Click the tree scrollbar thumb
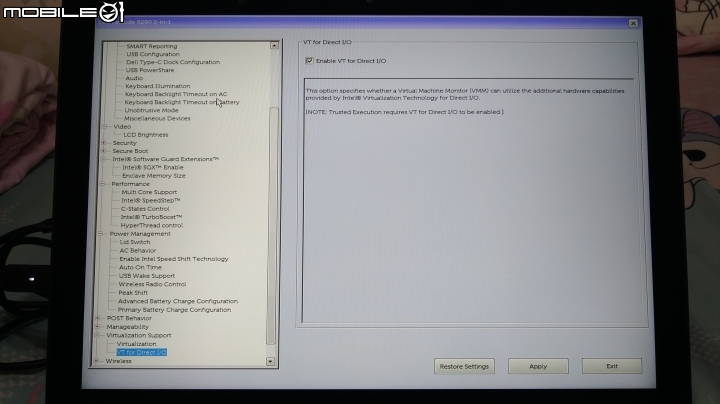720x404 pixels. click(272, 225)
